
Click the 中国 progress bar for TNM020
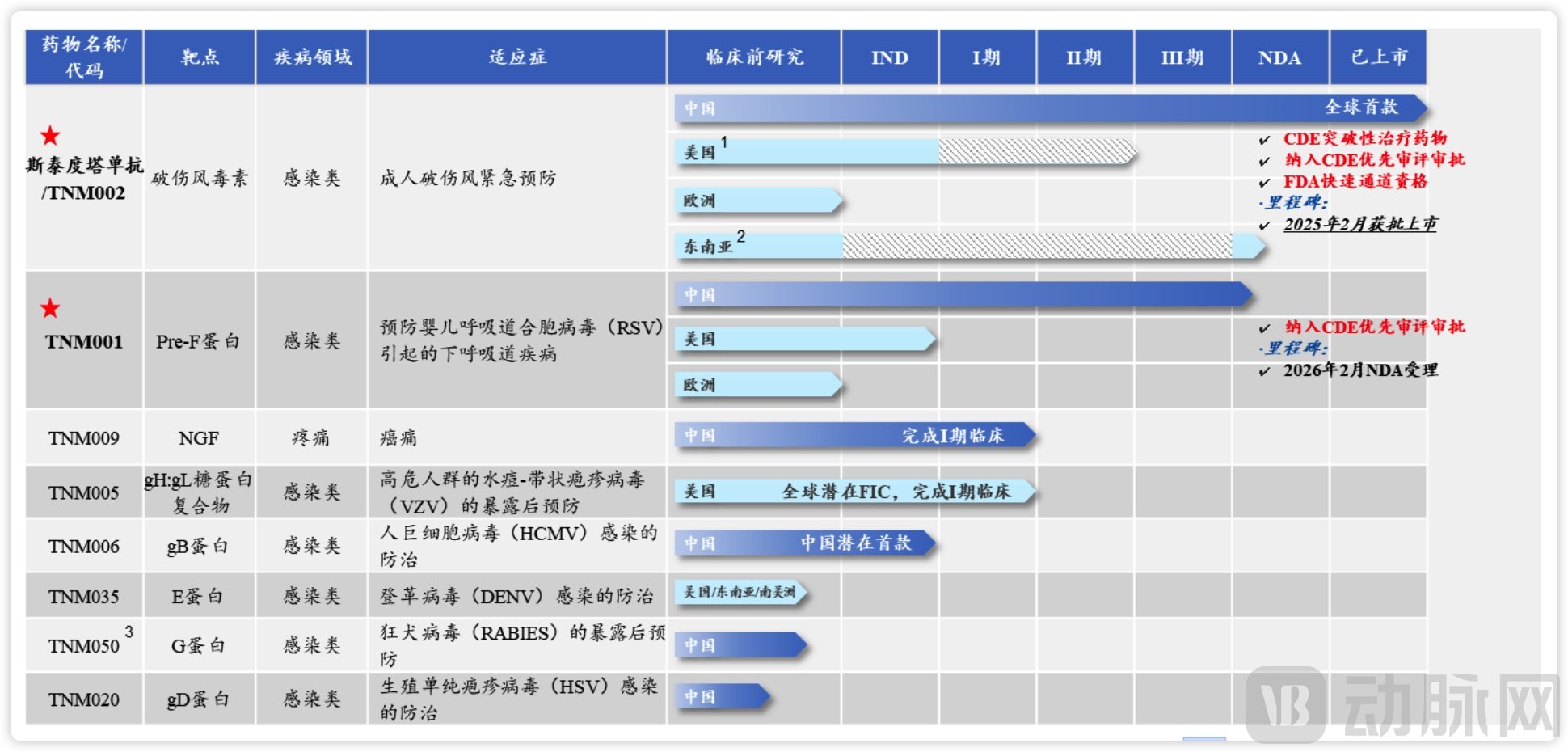click(x=723, y=696)
